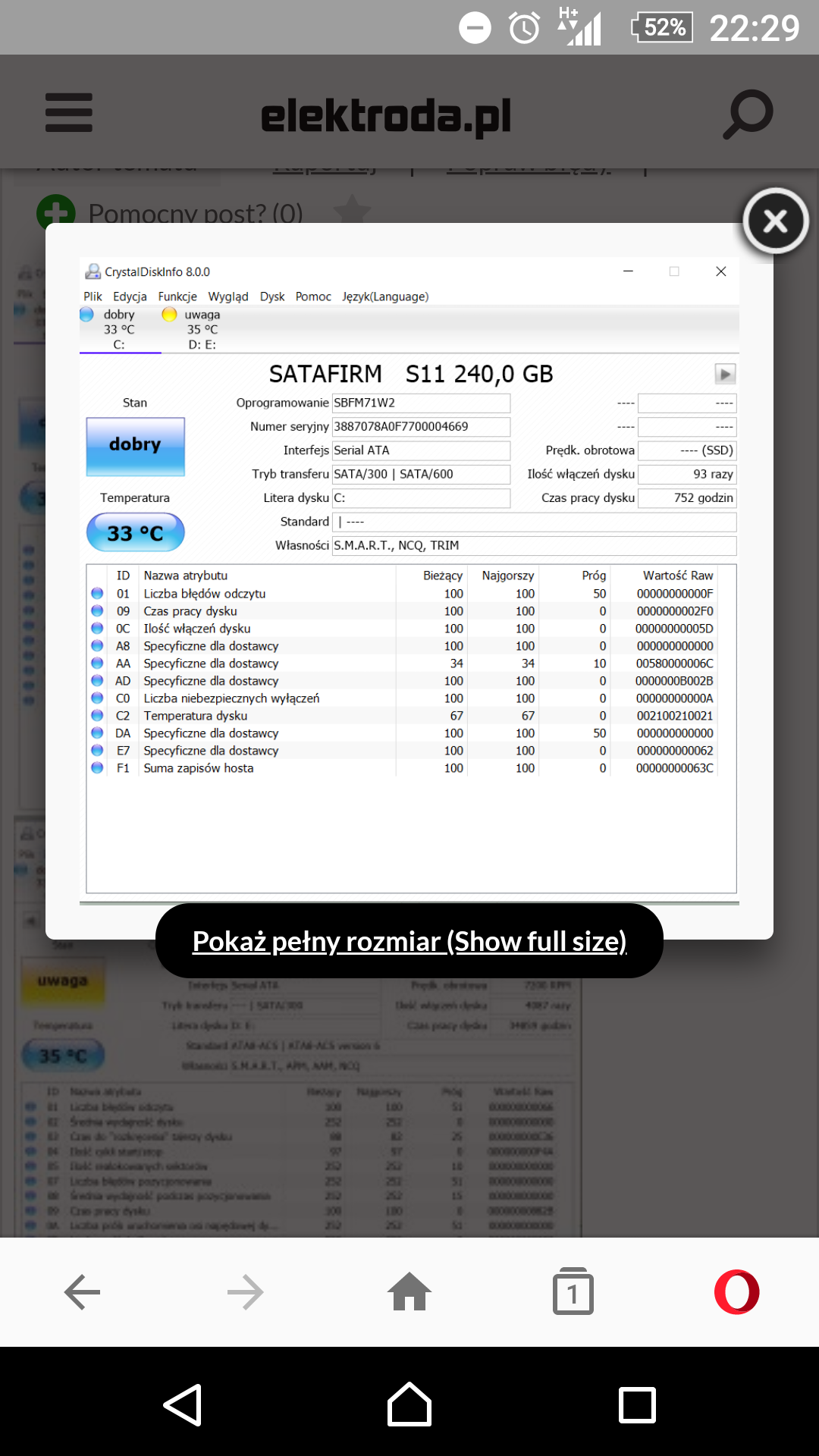819x1456 pixels.
Task: Click the blue status dot of row E7
Action: tap(97, 750)
